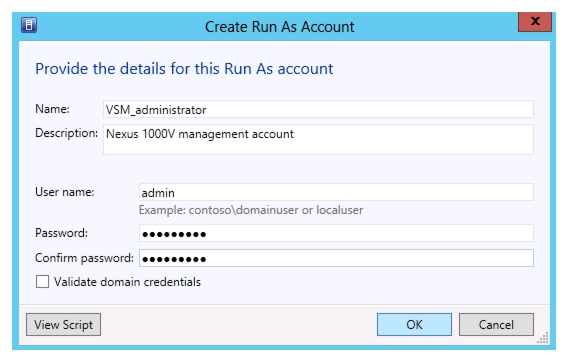Click the Confirm password label
569x363 pixels.
[x=84, y=258]
